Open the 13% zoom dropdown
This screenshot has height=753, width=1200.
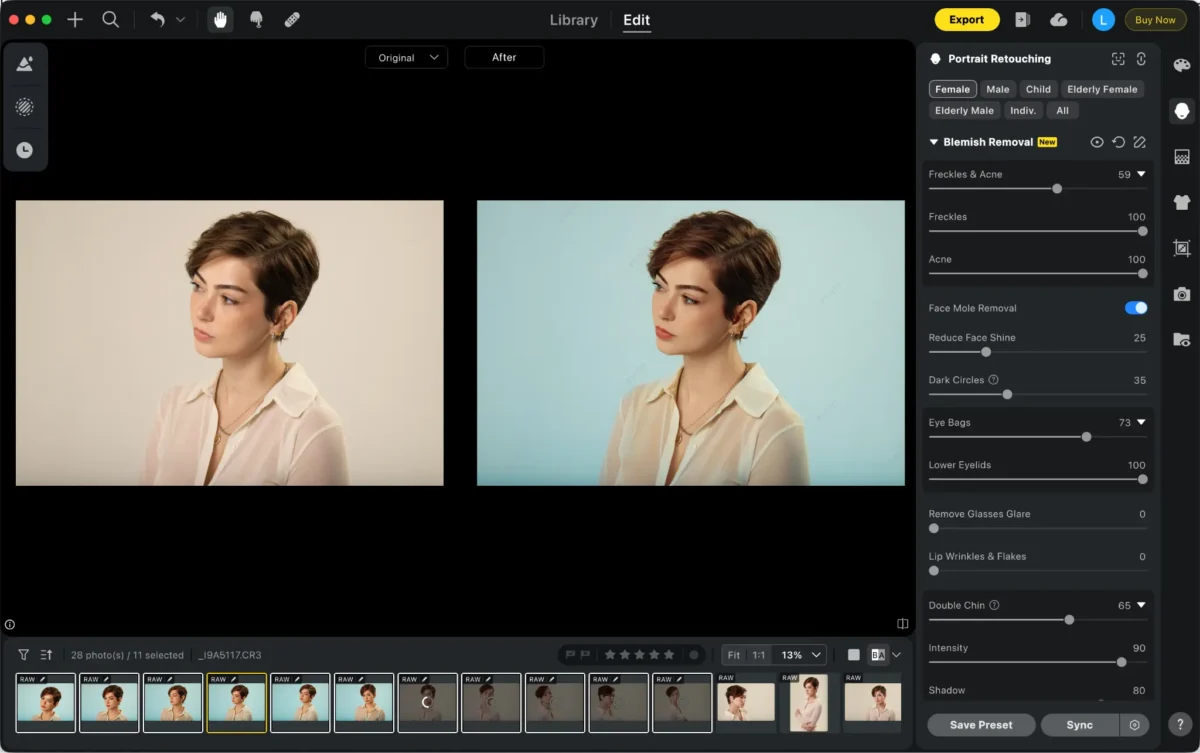click(800, 655)
